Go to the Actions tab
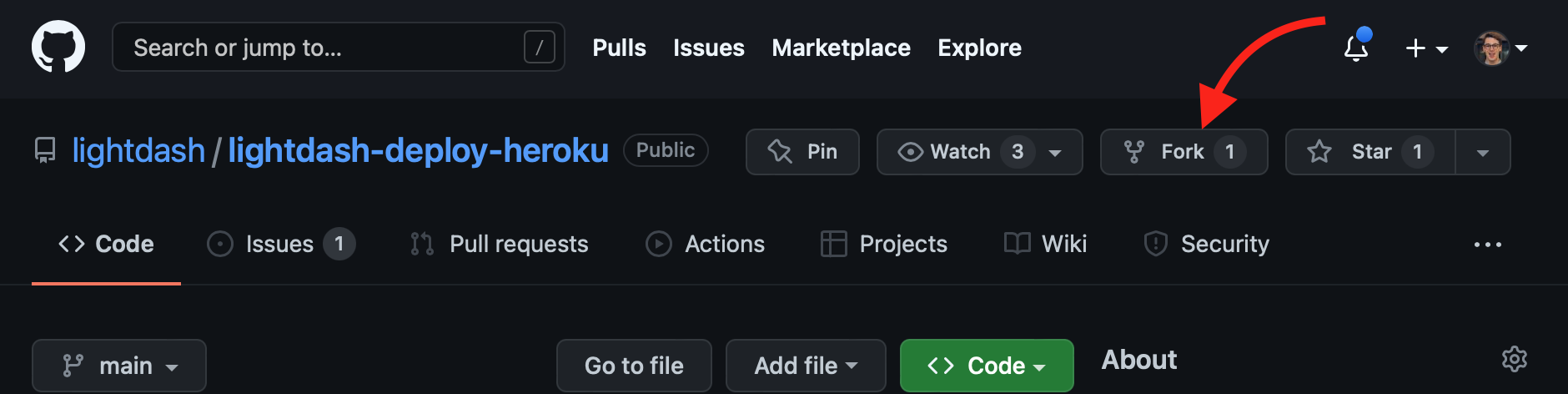The image size is (1568, 394). [x=706, y=244]
